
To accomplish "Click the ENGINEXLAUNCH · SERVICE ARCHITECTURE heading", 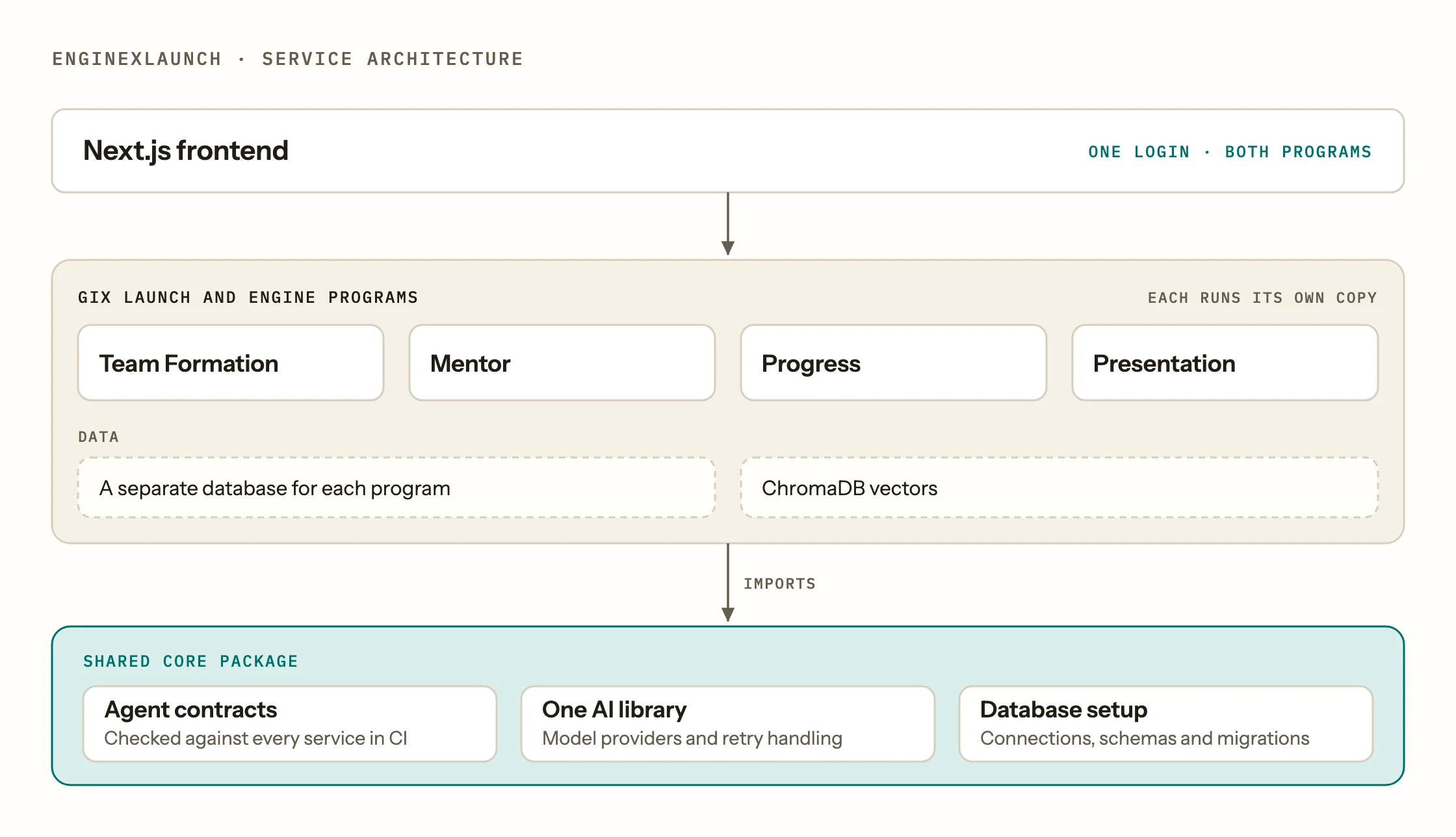I will [287, 59].
